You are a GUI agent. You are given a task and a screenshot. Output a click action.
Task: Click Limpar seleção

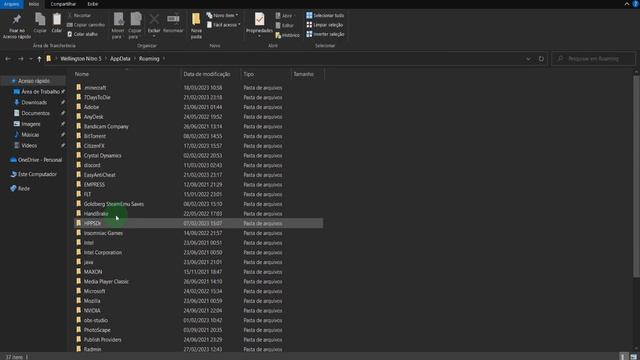coord(324,25)
